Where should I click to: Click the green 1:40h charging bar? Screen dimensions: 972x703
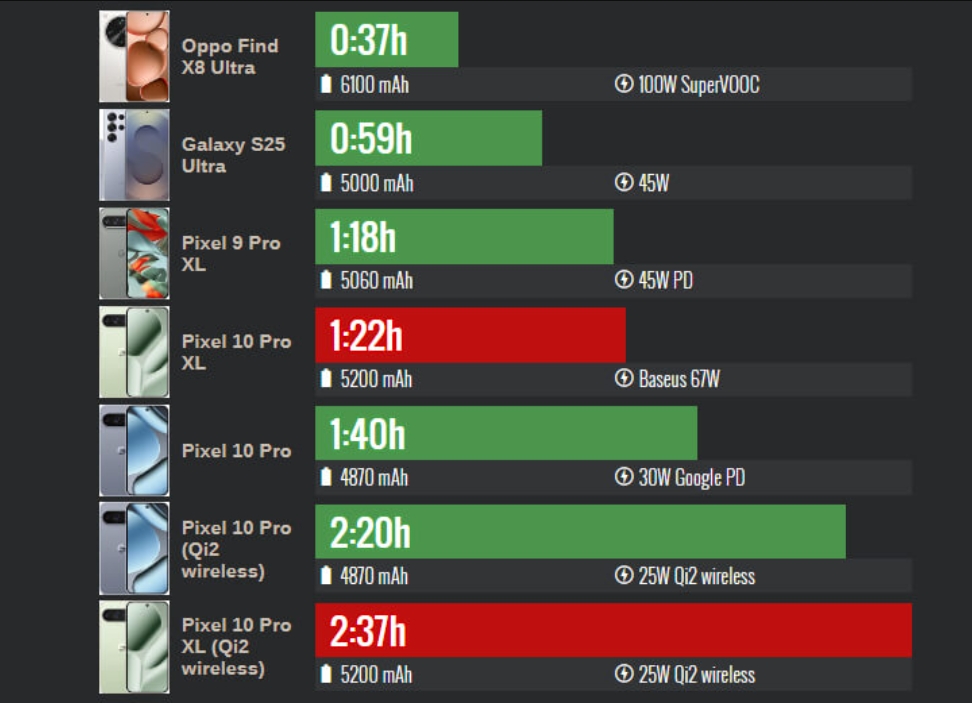506,433
